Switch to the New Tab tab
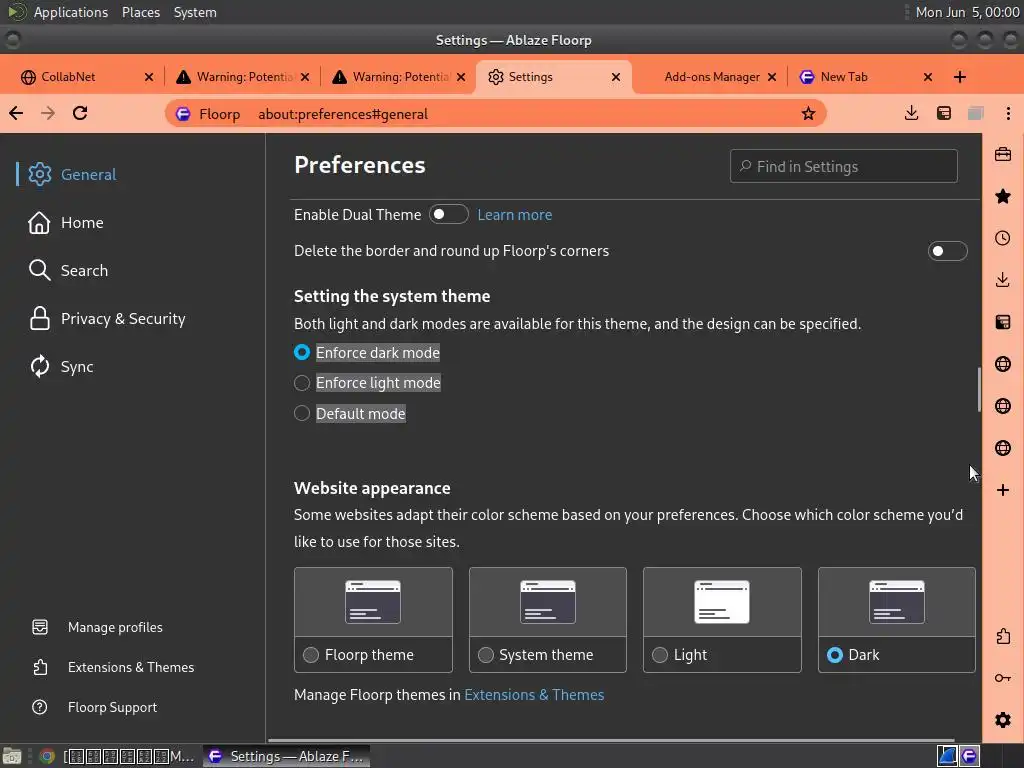 (x=865, y=77)
